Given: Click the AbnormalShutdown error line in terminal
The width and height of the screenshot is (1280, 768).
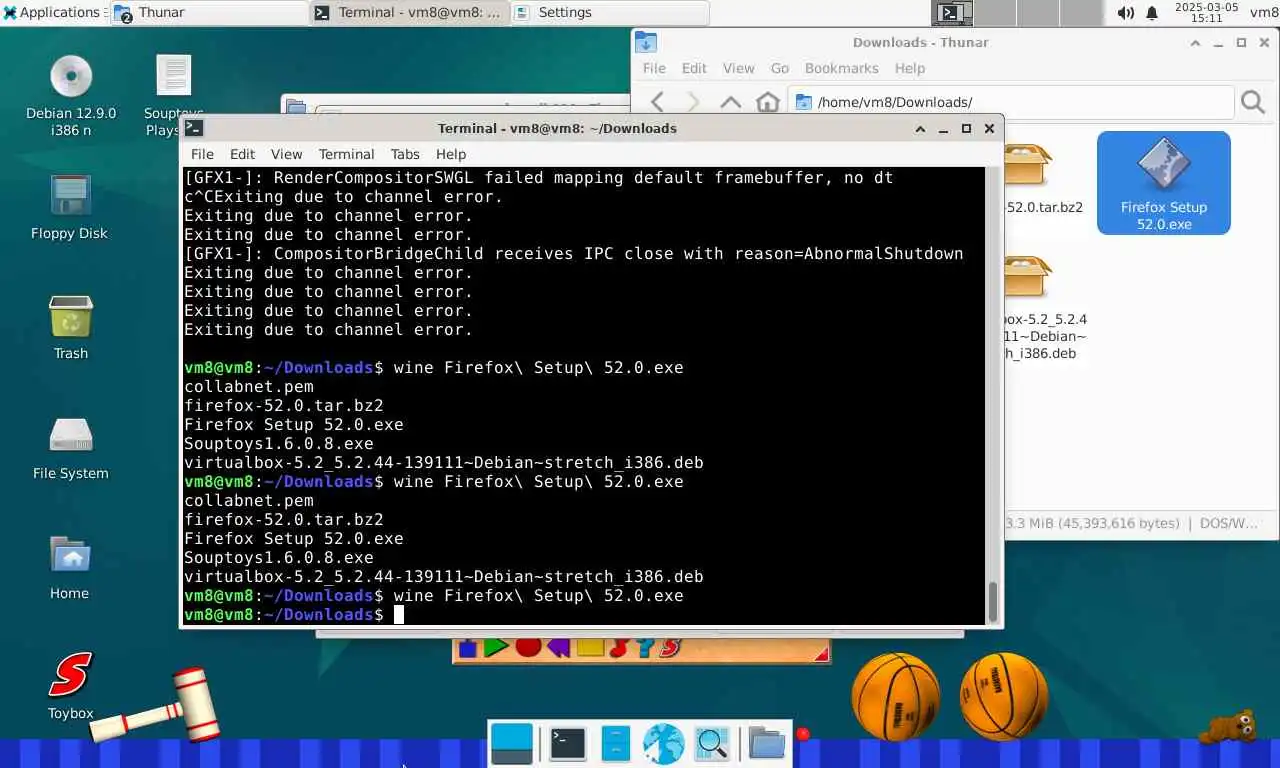Looking at the screenshot, I should pyautogui.click(x=574, y=254).
